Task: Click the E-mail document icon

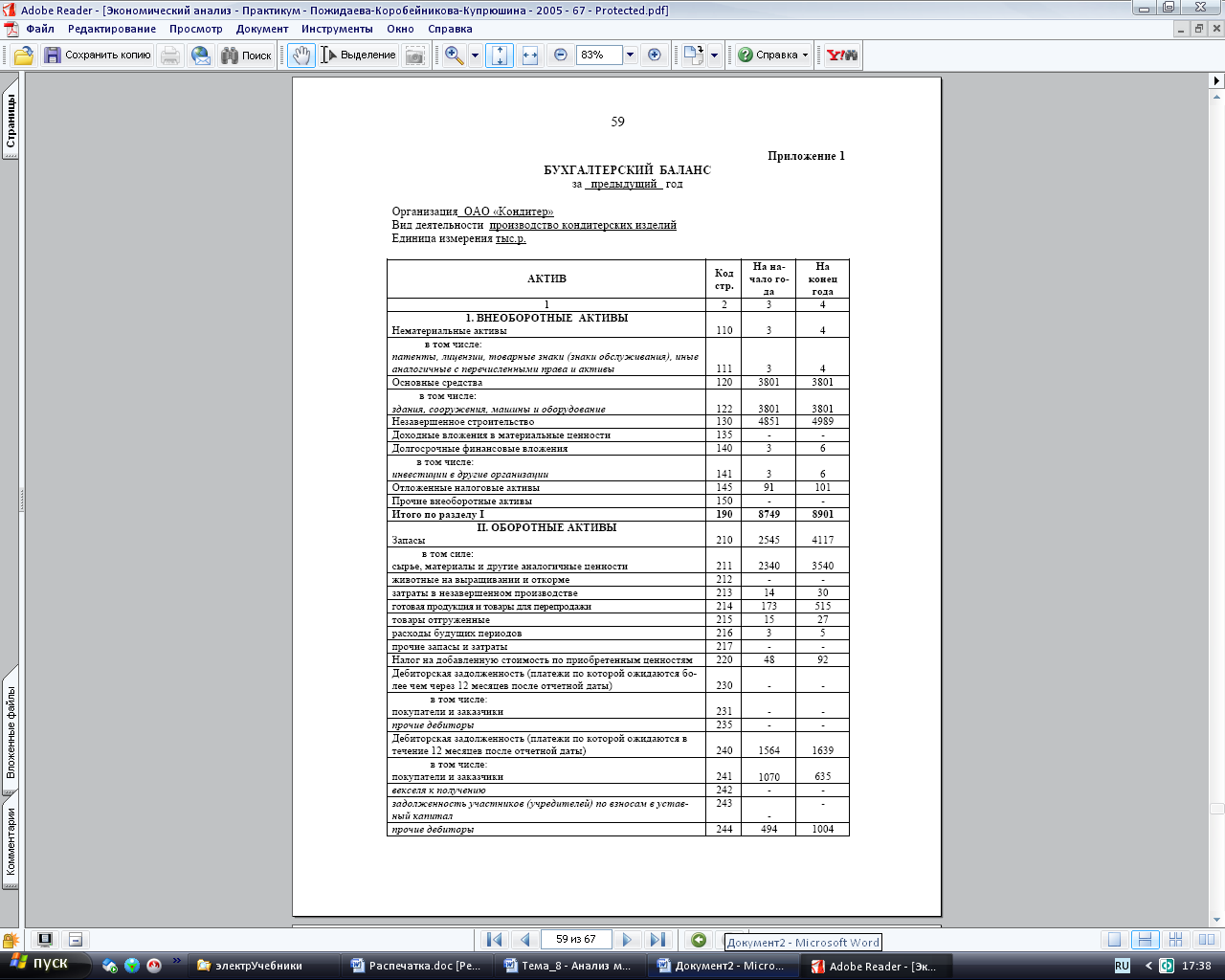Action: coord(201,56)
